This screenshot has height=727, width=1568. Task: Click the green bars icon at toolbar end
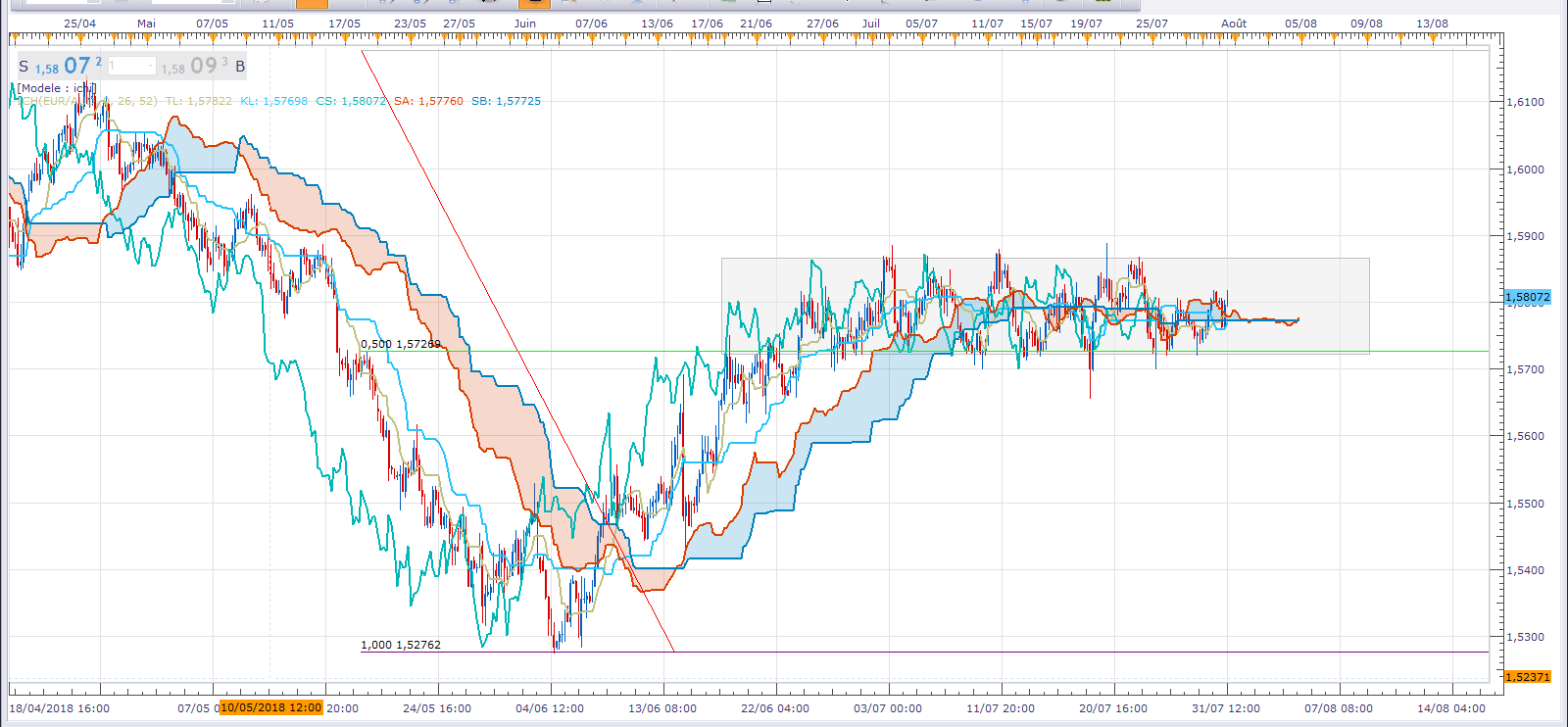point(1102,2)
